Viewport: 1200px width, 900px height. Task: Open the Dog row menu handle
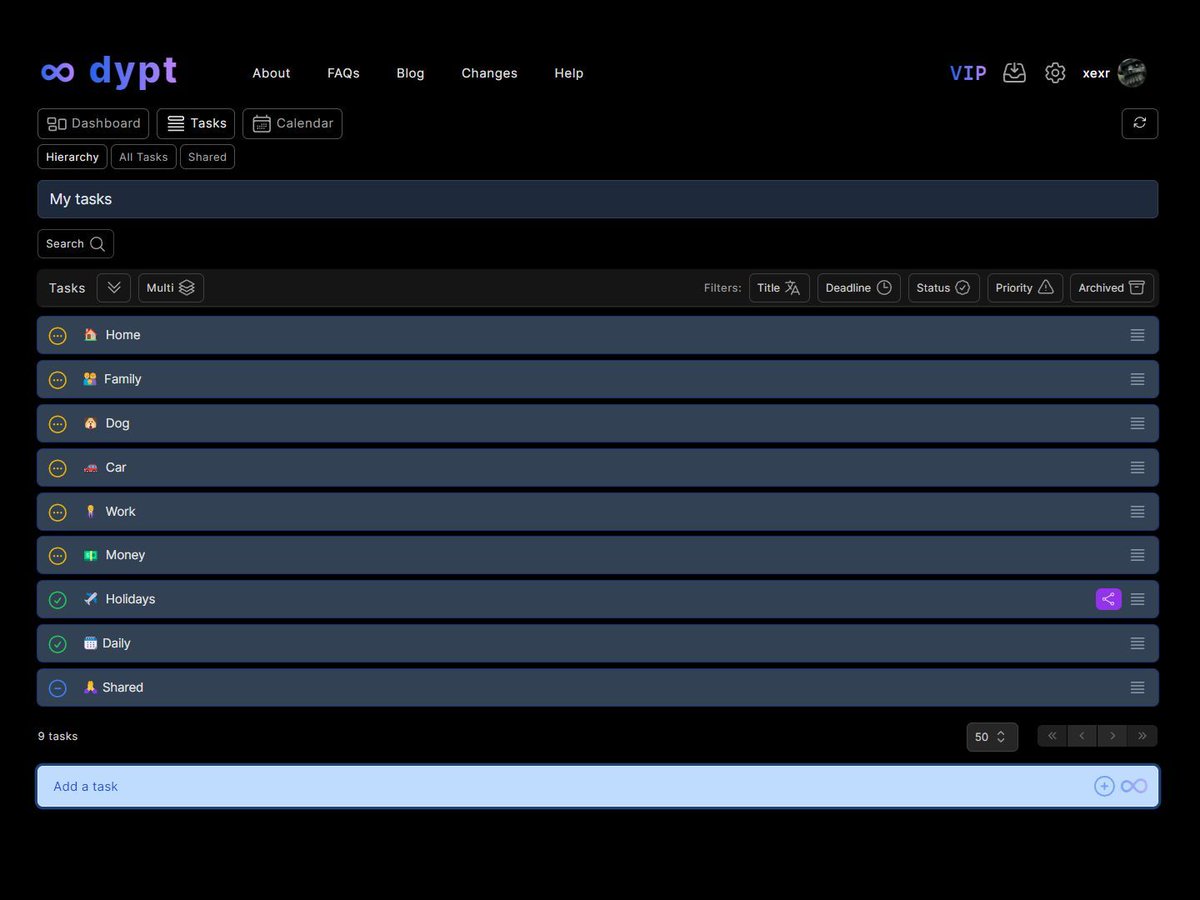pos(1138,423)
